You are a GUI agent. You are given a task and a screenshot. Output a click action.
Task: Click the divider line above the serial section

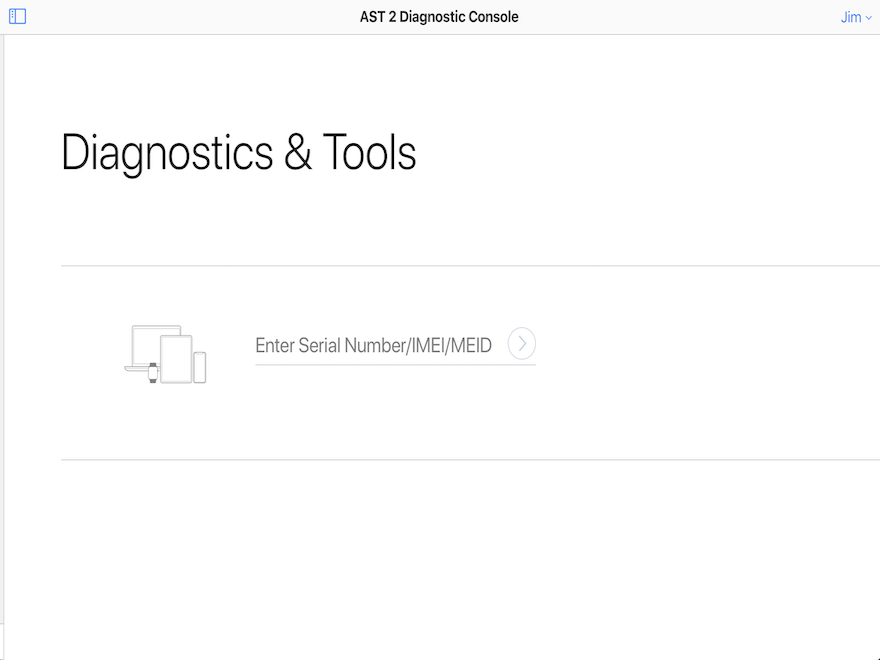pos(470,266)
